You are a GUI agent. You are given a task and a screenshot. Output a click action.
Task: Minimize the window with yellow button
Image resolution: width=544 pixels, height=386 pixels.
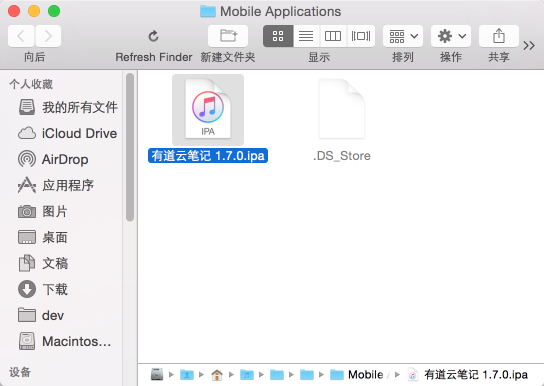click(34, 11)
